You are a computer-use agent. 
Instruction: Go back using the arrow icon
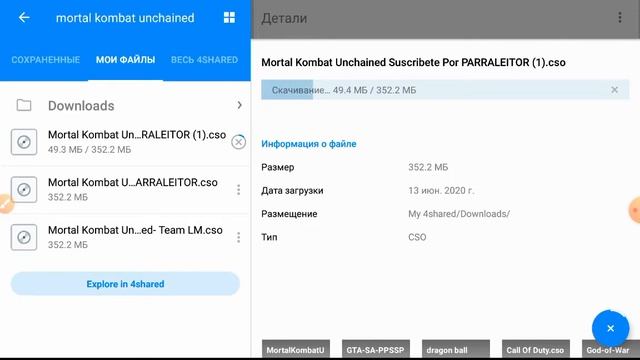pos(24,18)
